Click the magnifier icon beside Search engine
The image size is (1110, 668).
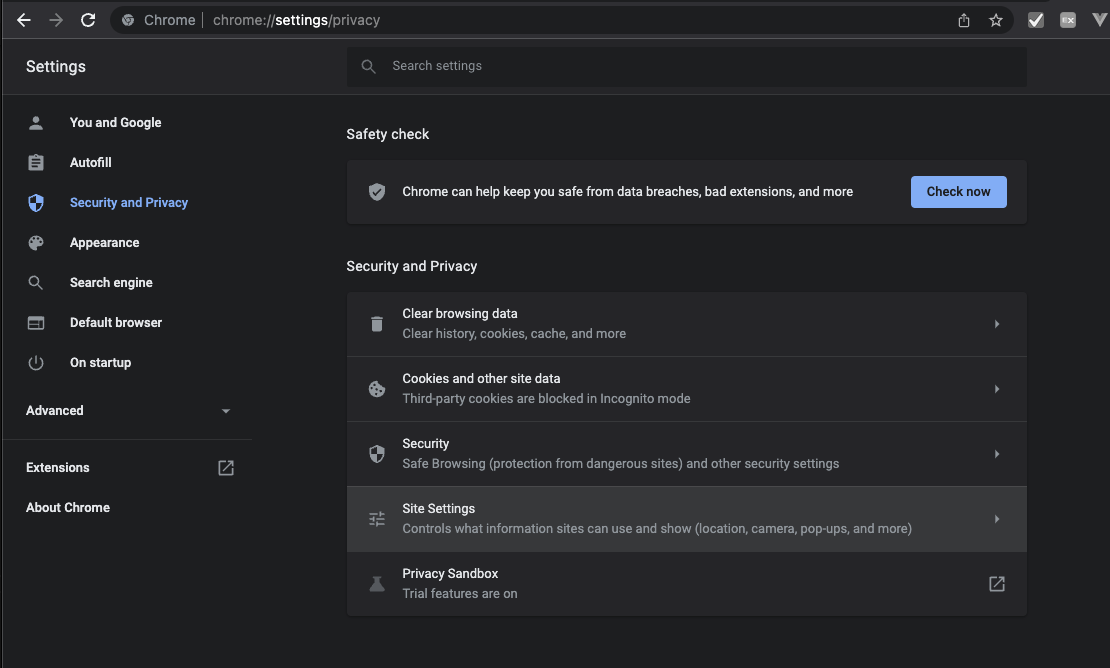coord(35,283)
